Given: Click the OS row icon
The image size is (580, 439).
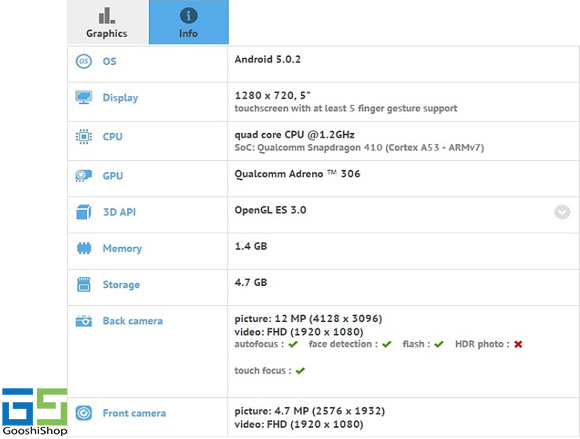Looking at the screenshot, I should tap(84, 61).
